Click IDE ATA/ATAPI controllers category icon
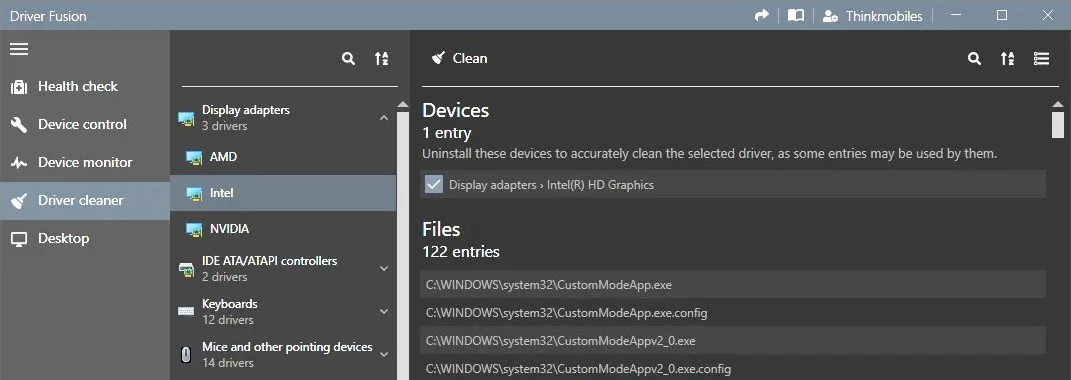The width and height of the screenshot is (1071, 380). click(x=186, y=269)
